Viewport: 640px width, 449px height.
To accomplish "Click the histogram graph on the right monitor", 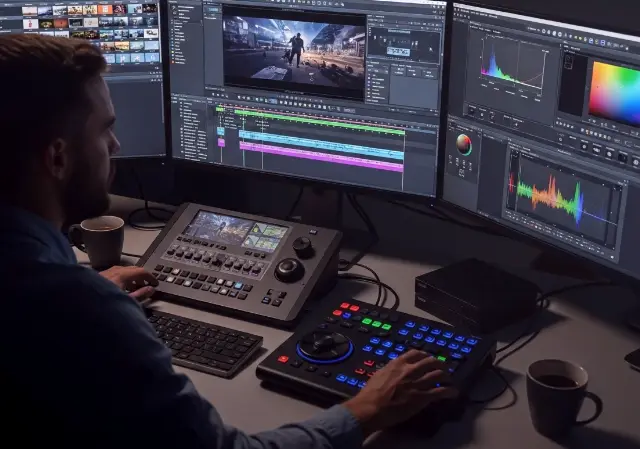I will pos(513,65).
